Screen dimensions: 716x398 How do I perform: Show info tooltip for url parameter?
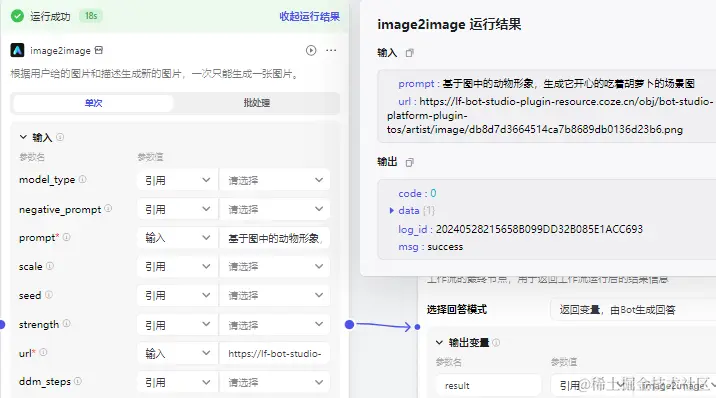click(43, 352)
